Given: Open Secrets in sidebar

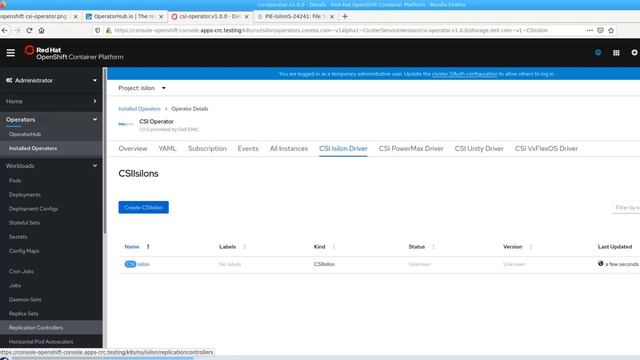Looking at the screenshot, I should click(18, 237).
